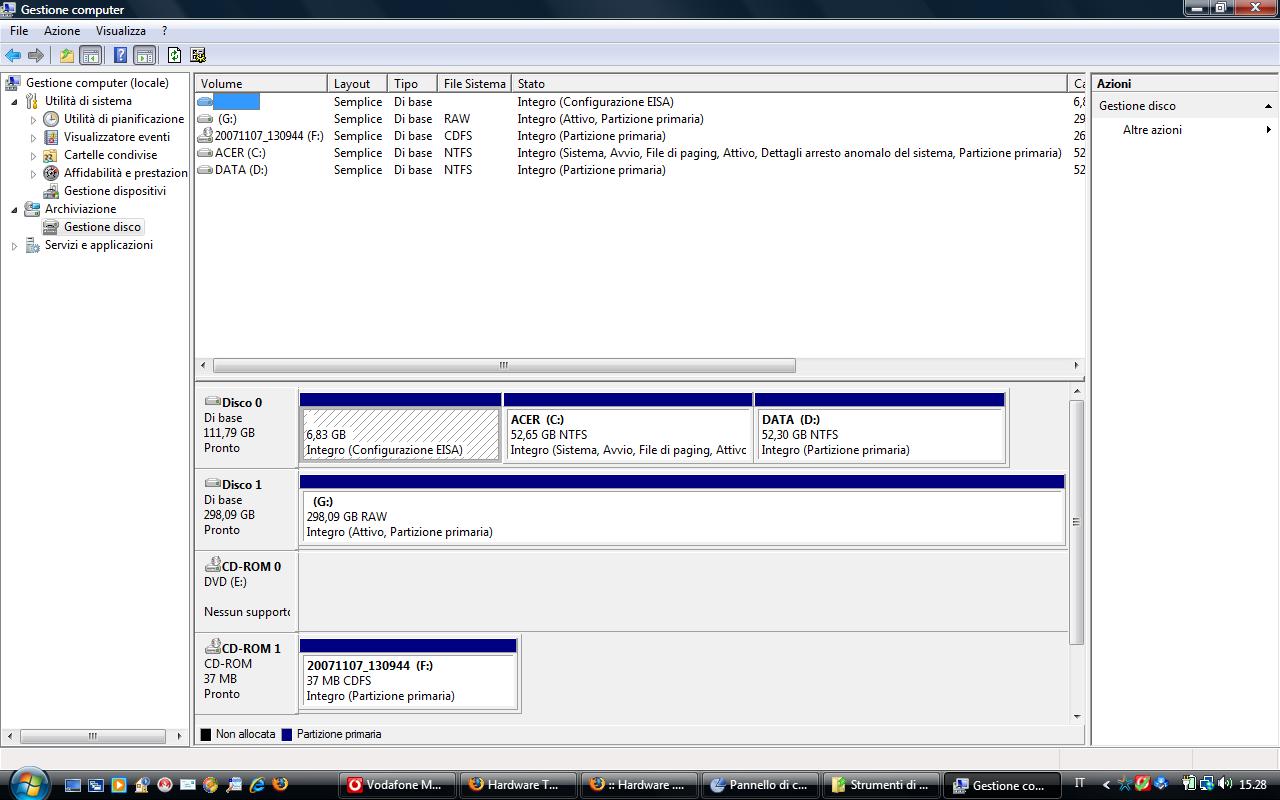Viewport: 1280px width, 800px height.
Task: Launch Internet Explorer from quick launch
Action: pos(257,785)
